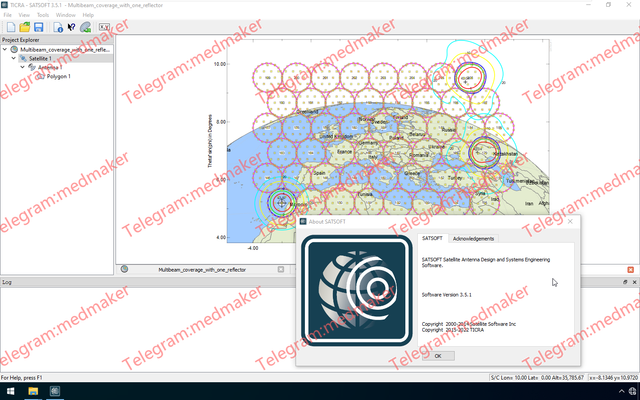640x400 pixels.
Task: Click the x,y cursor coordinates status field
Action: [x=613, y=378]
